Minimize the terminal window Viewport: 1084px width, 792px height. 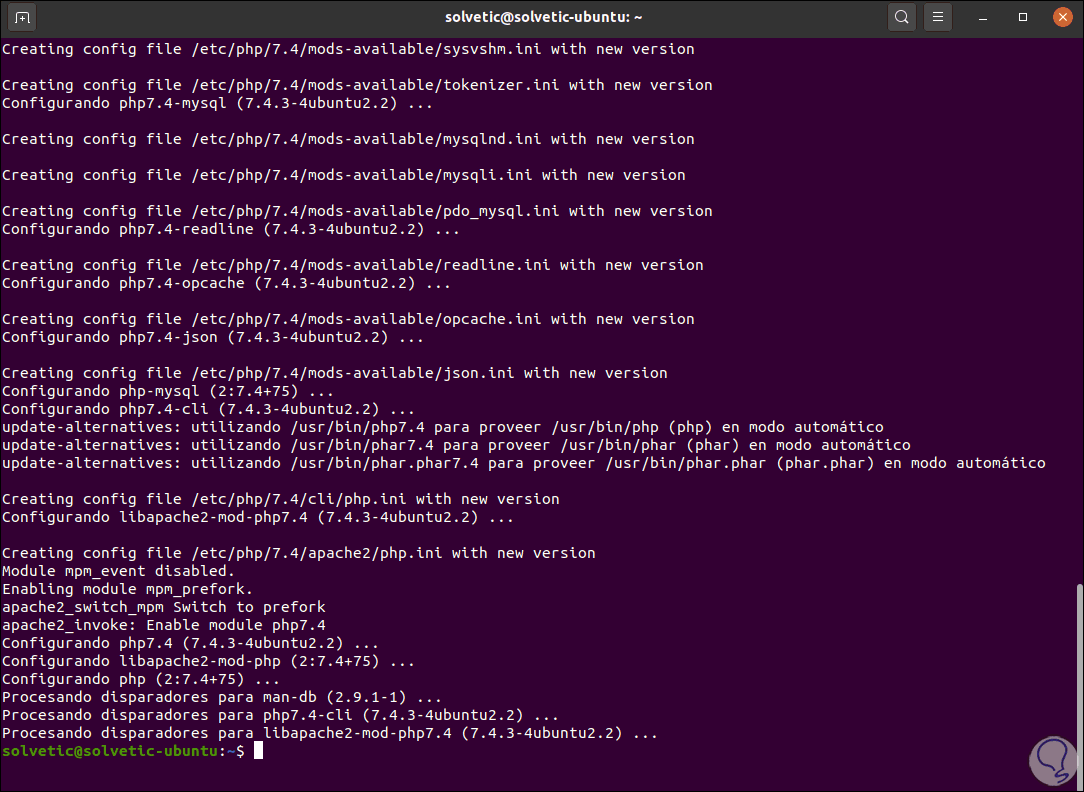[x=988, y=17]
